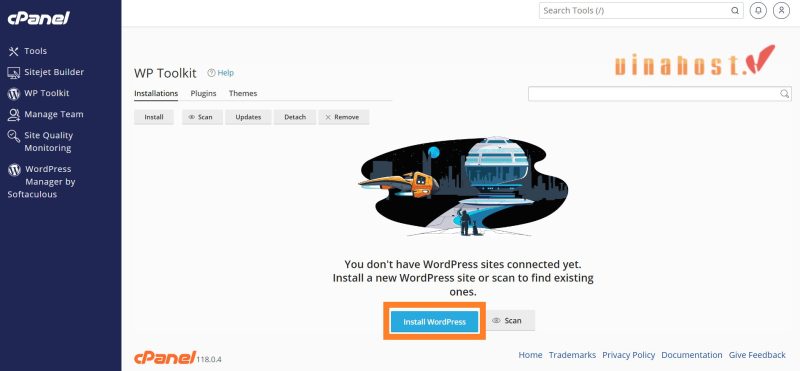Click the cPanel logo in sidebar
800x371 pixels.
pyautogui.click(x=38, y=18)
